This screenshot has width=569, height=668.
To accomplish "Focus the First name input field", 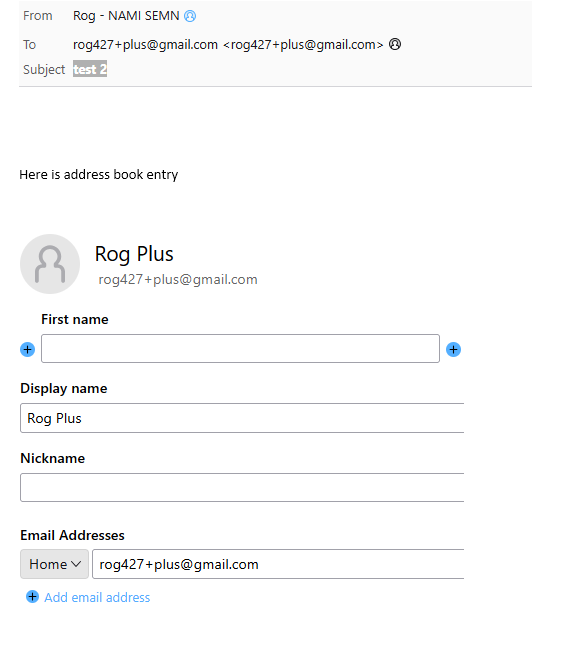I will (x=240, y=348).
